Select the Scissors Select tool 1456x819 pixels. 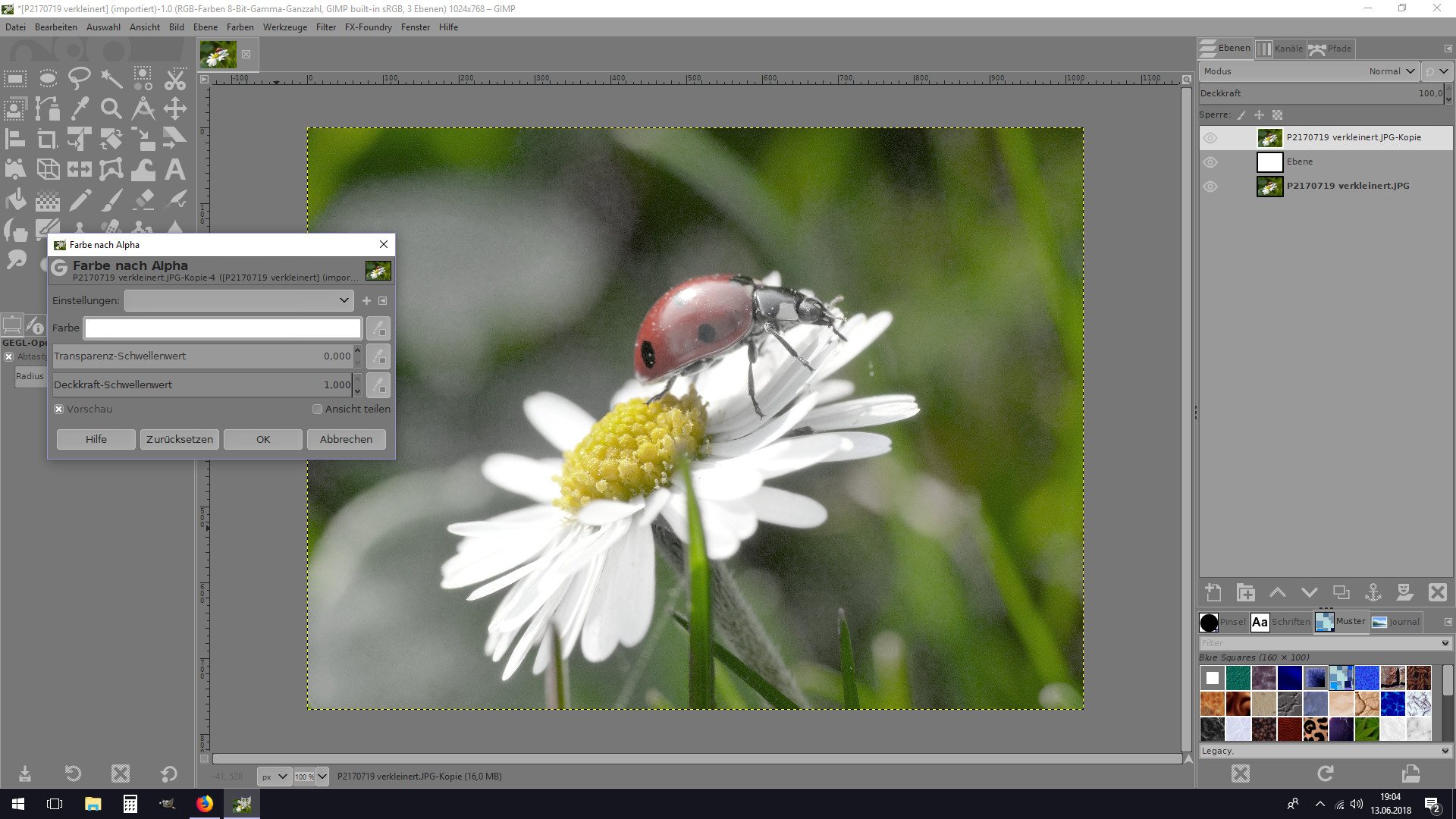175,77
